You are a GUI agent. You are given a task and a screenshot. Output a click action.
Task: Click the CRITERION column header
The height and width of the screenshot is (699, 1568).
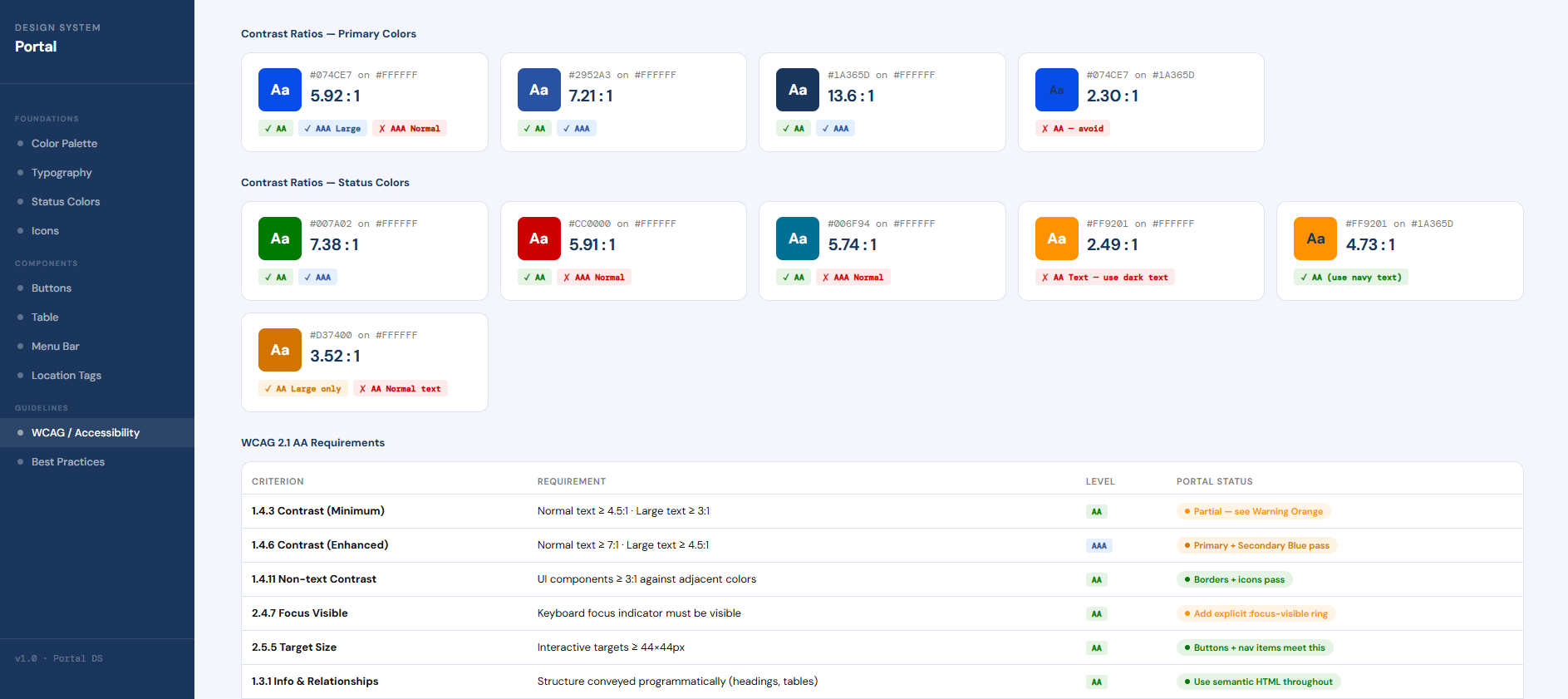(x=278, y=482)
